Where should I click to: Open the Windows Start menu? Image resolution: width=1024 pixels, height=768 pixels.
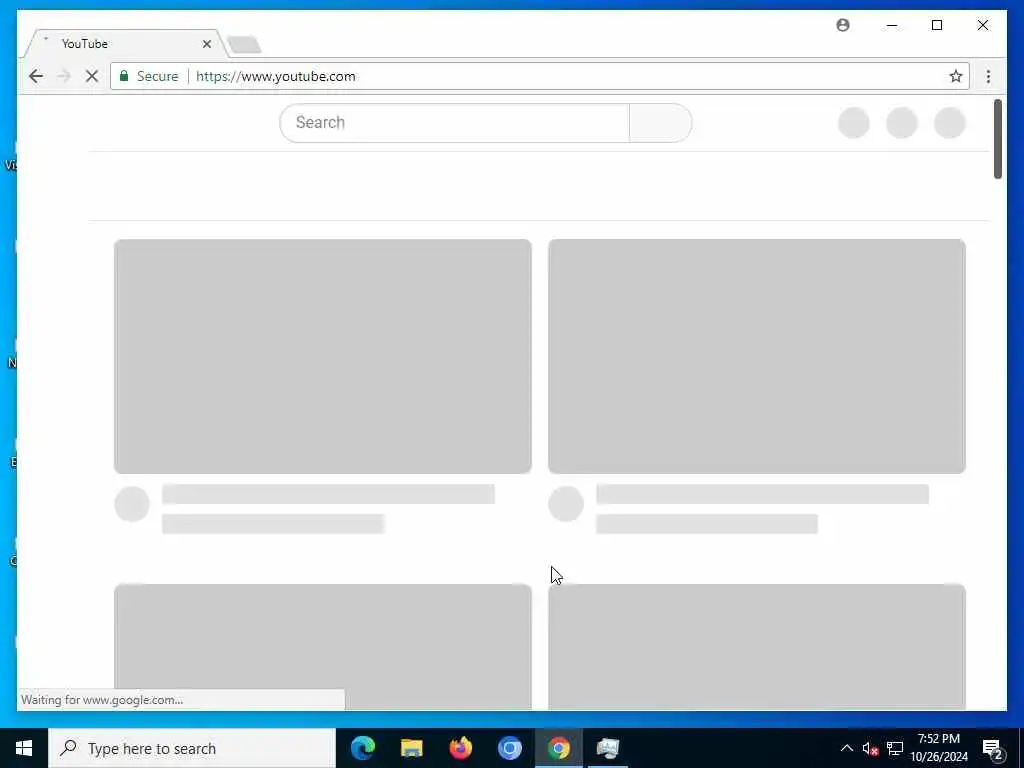[x=24, y=748]
